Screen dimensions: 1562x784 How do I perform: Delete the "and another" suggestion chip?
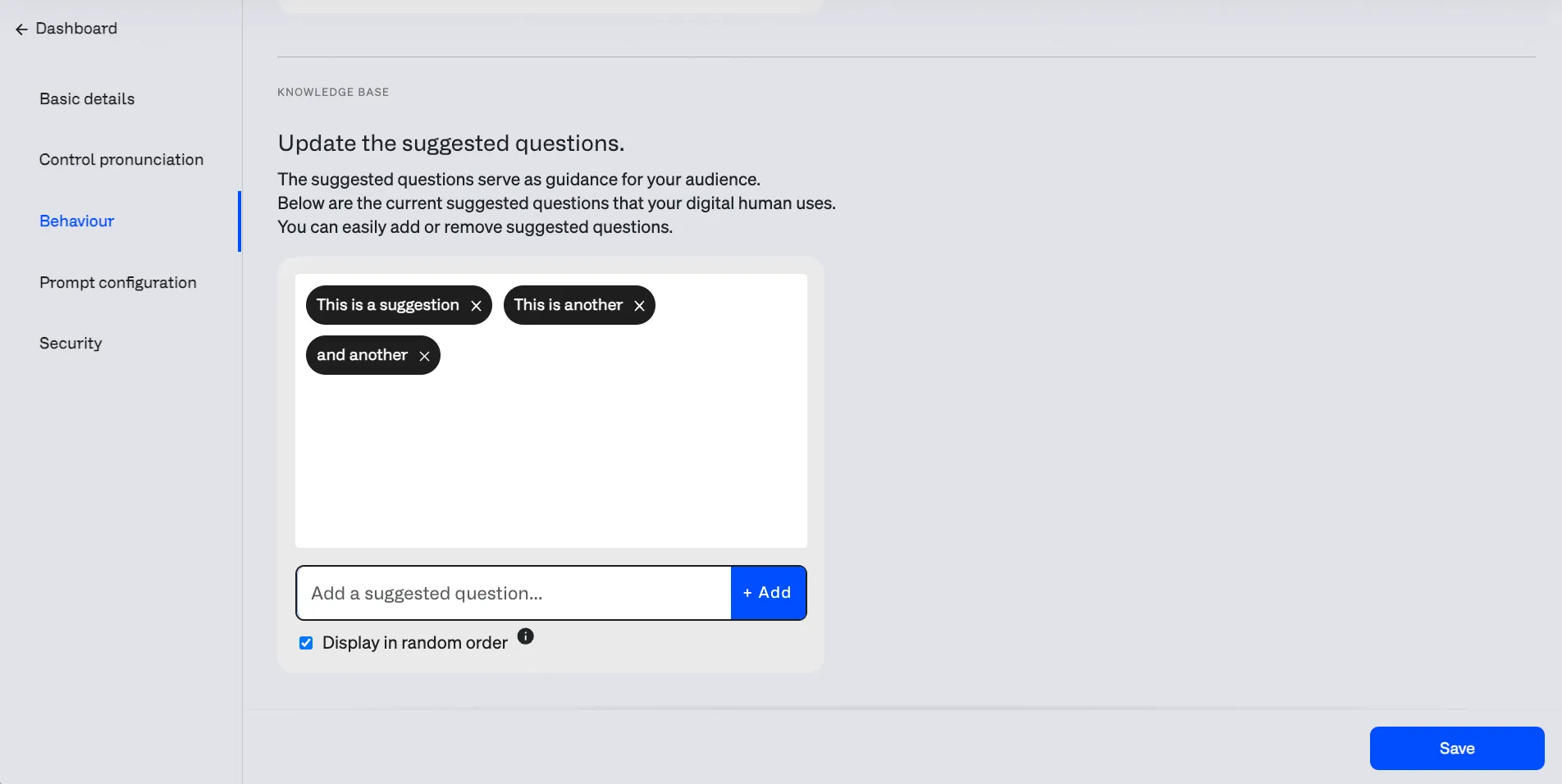[424, 356]
